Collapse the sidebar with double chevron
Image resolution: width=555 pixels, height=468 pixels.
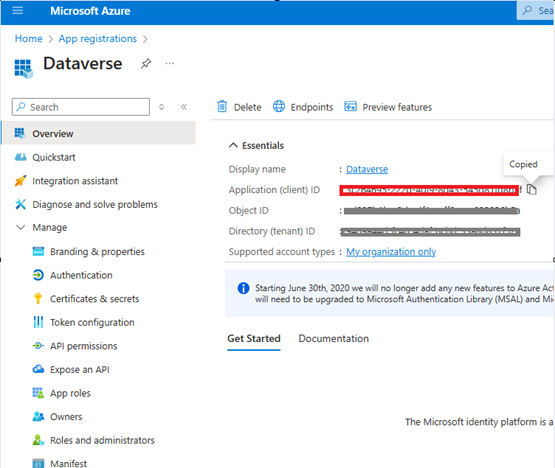pos(184,107)
